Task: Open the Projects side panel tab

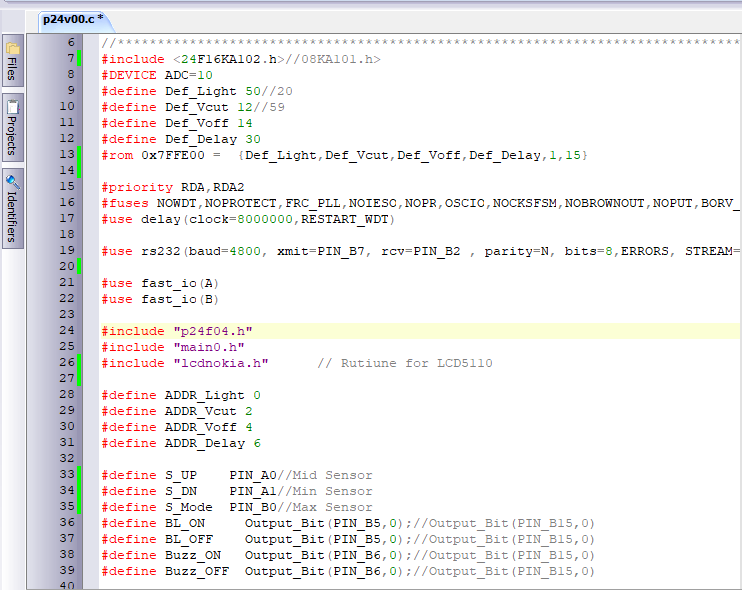Action: [13, 128]
